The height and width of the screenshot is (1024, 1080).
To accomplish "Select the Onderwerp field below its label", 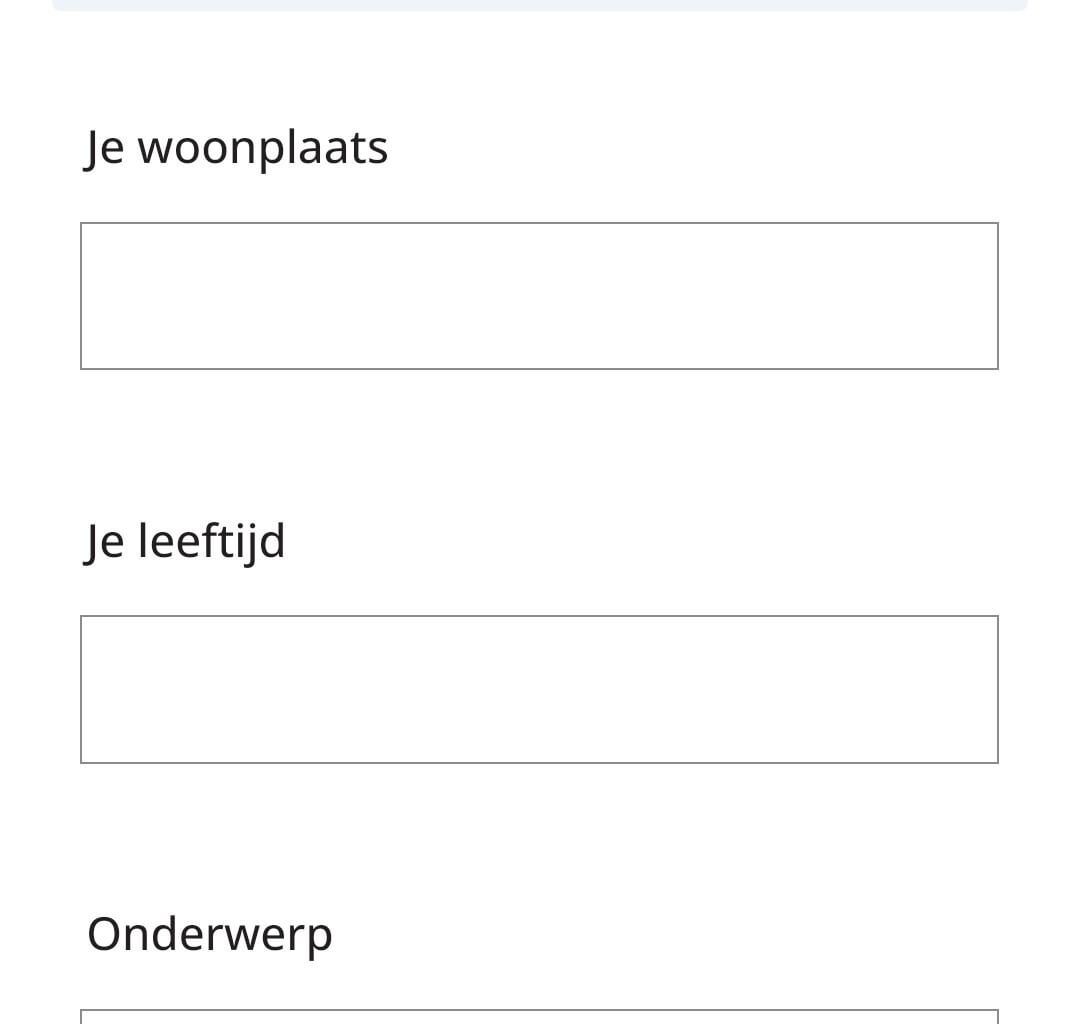I will pos(539,1017).
